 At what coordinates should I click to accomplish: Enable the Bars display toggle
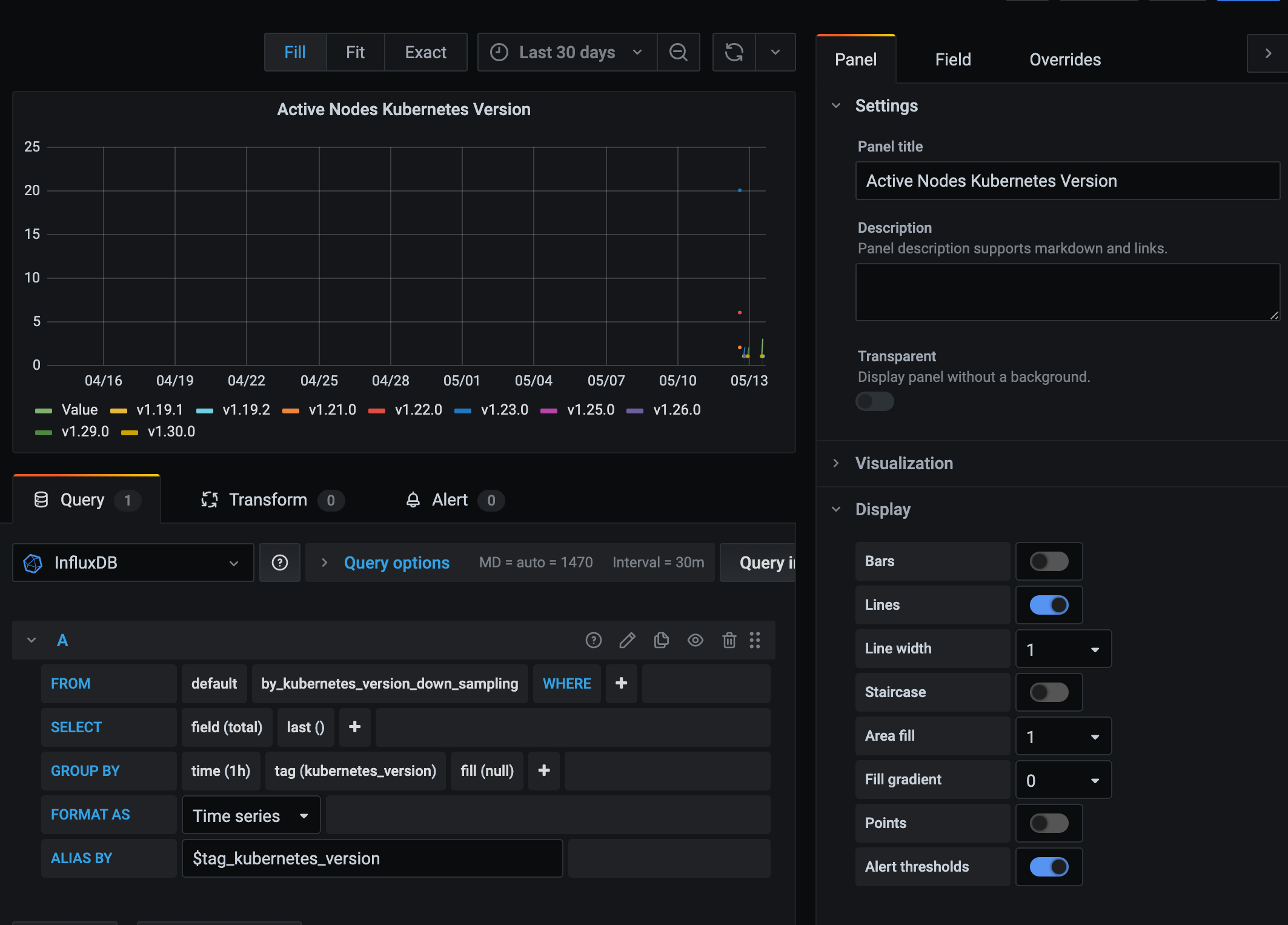click(x=1049, y=561)
